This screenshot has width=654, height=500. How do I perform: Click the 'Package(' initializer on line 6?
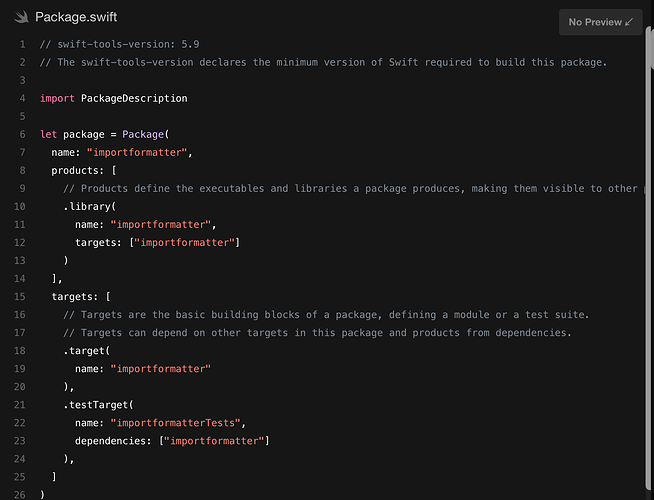pyautogui.click(x=146, y=134)
